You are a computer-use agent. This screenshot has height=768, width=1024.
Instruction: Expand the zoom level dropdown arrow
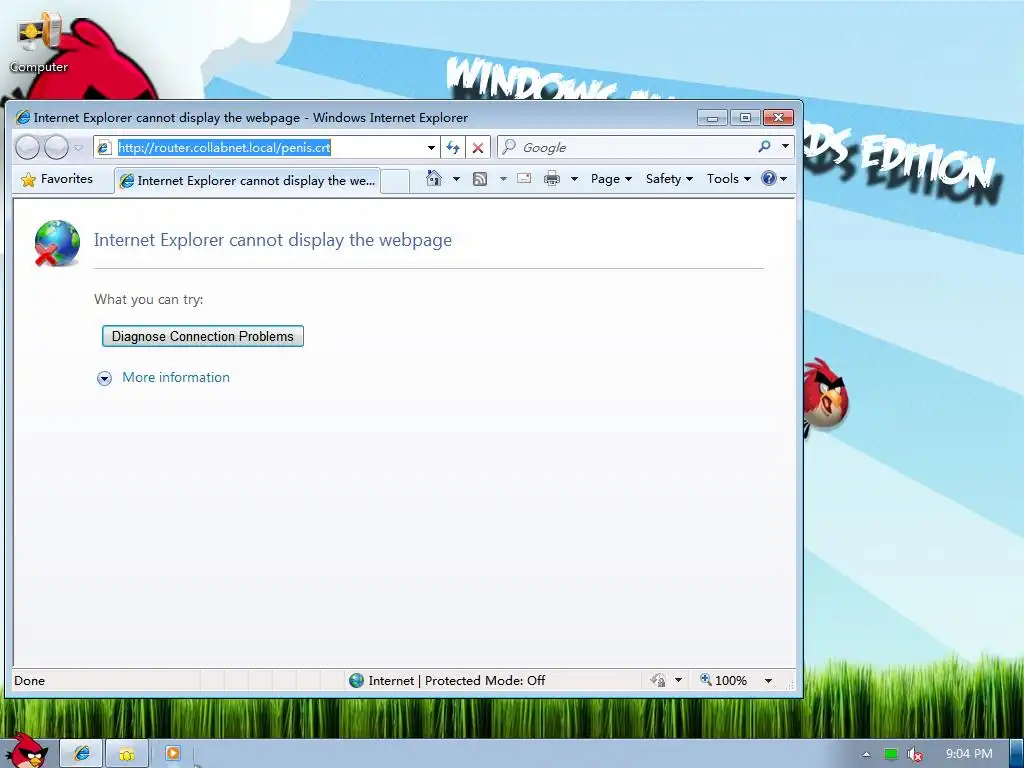[x=769, y=680]
